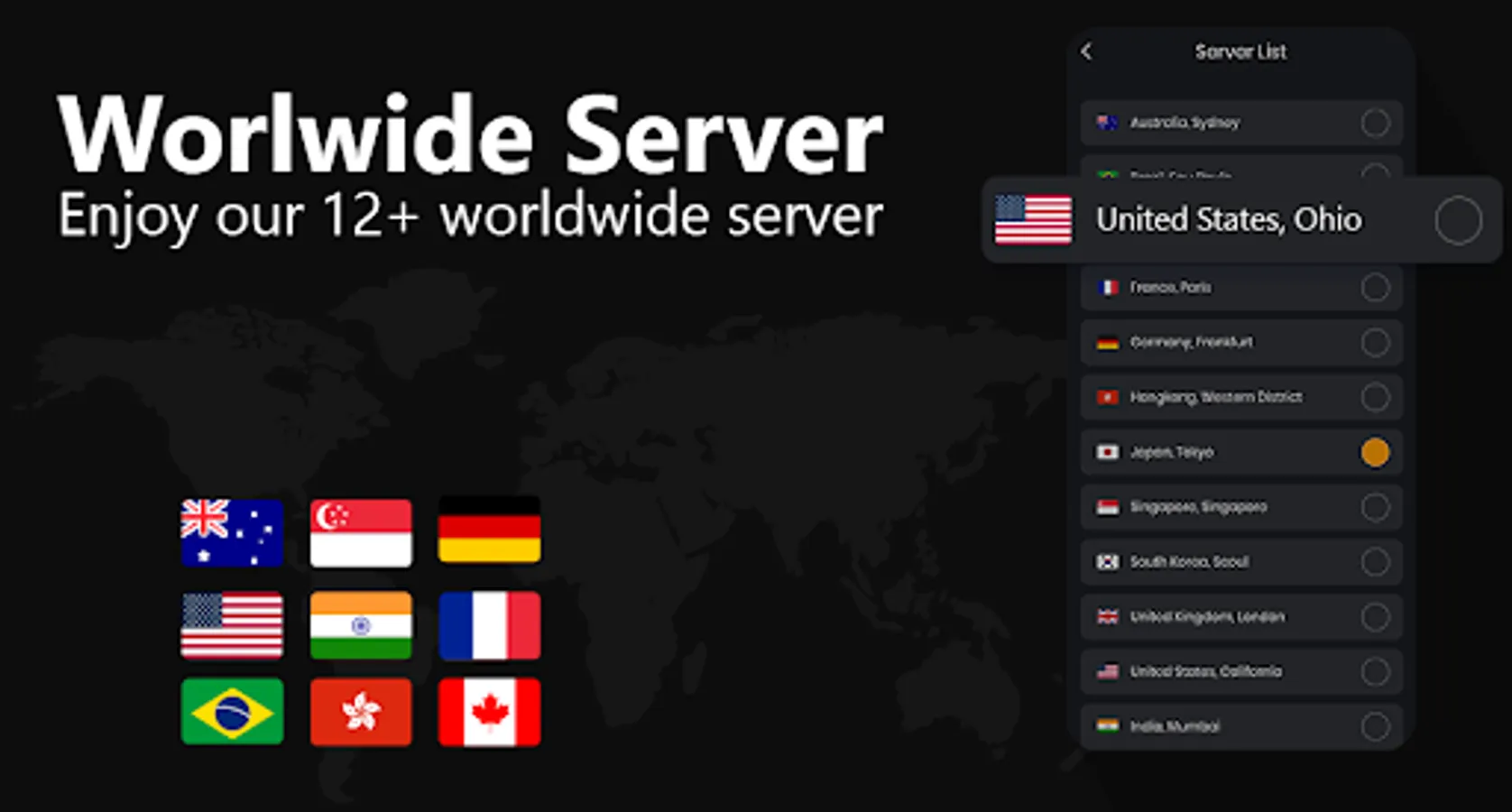
Task: Click the large Hong Kong flag tile
Action: point(361,713)
